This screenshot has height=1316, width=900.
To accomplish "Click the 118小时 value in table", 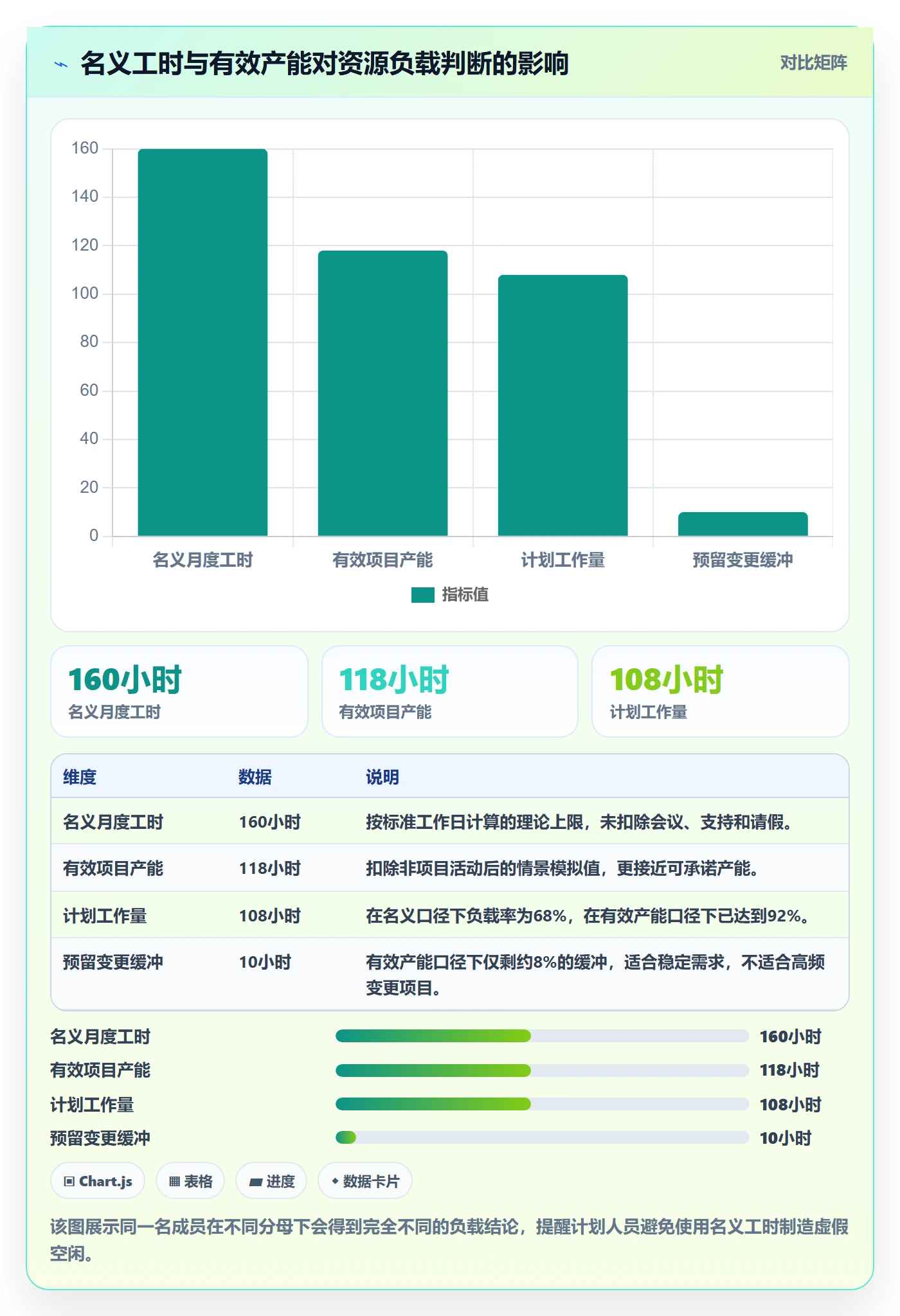I will [270, 868].
